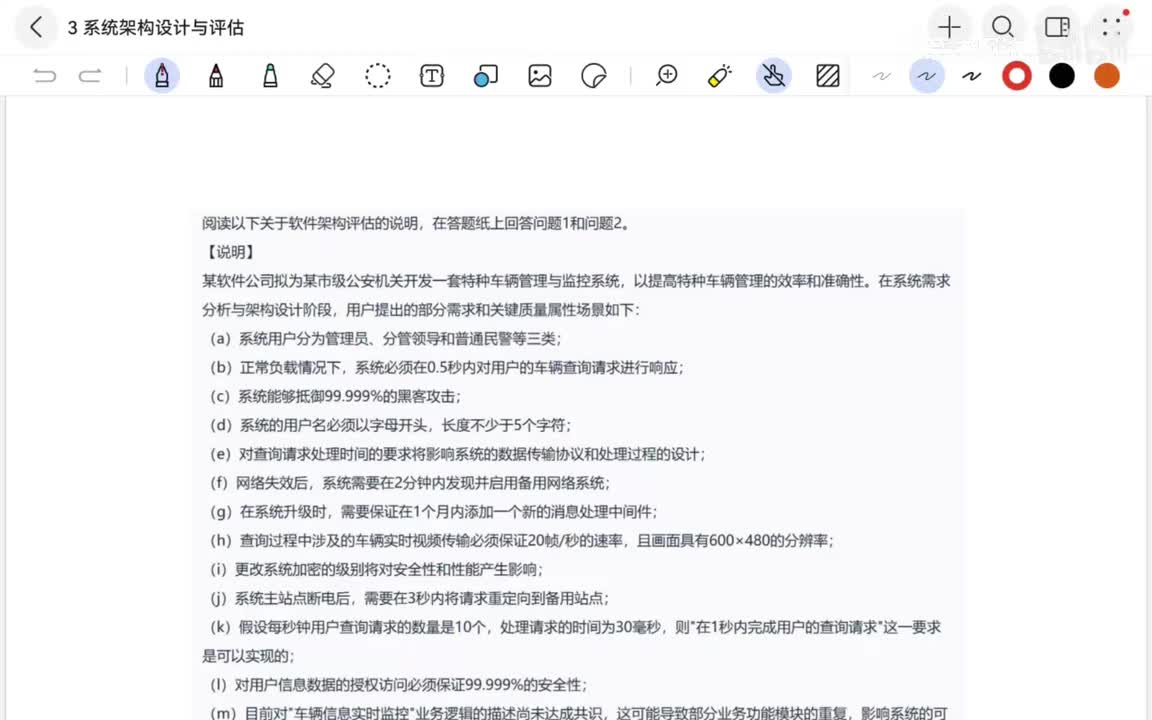Select the eraser tool
The height and width of the screenshot is (720, 1152).
[323, 76]
